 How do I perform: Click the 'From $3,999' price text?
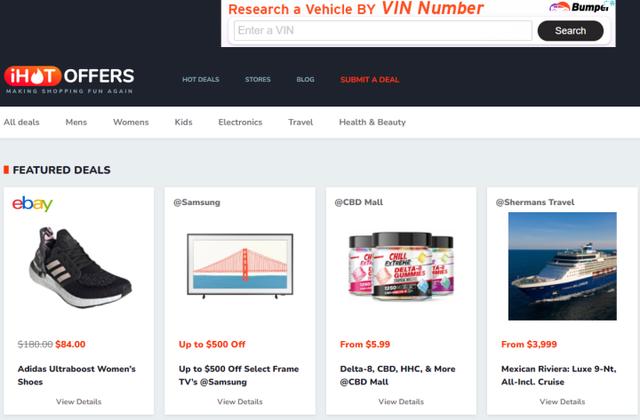point(529,344)
